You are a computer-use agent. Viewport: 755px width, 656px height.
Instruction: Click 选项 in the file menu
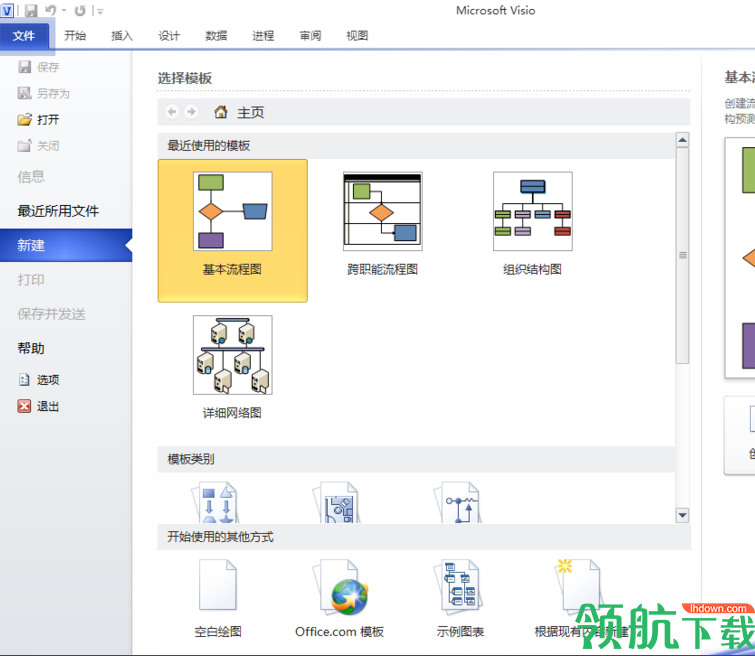(x=48, y=380)
